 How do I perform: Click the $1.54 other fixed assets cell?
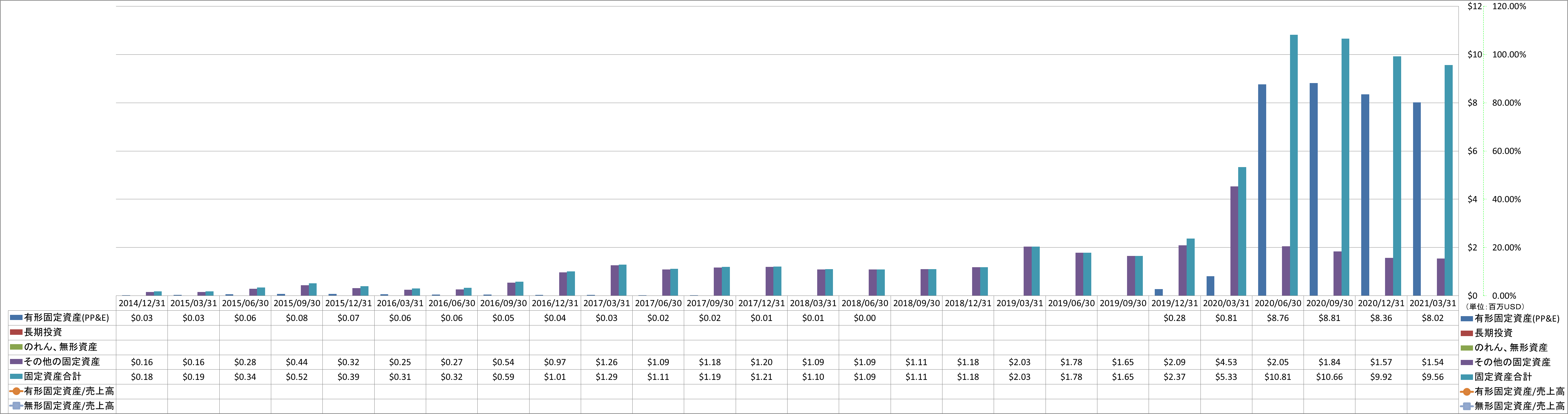pyautogui.click(x=1432, y=362)
